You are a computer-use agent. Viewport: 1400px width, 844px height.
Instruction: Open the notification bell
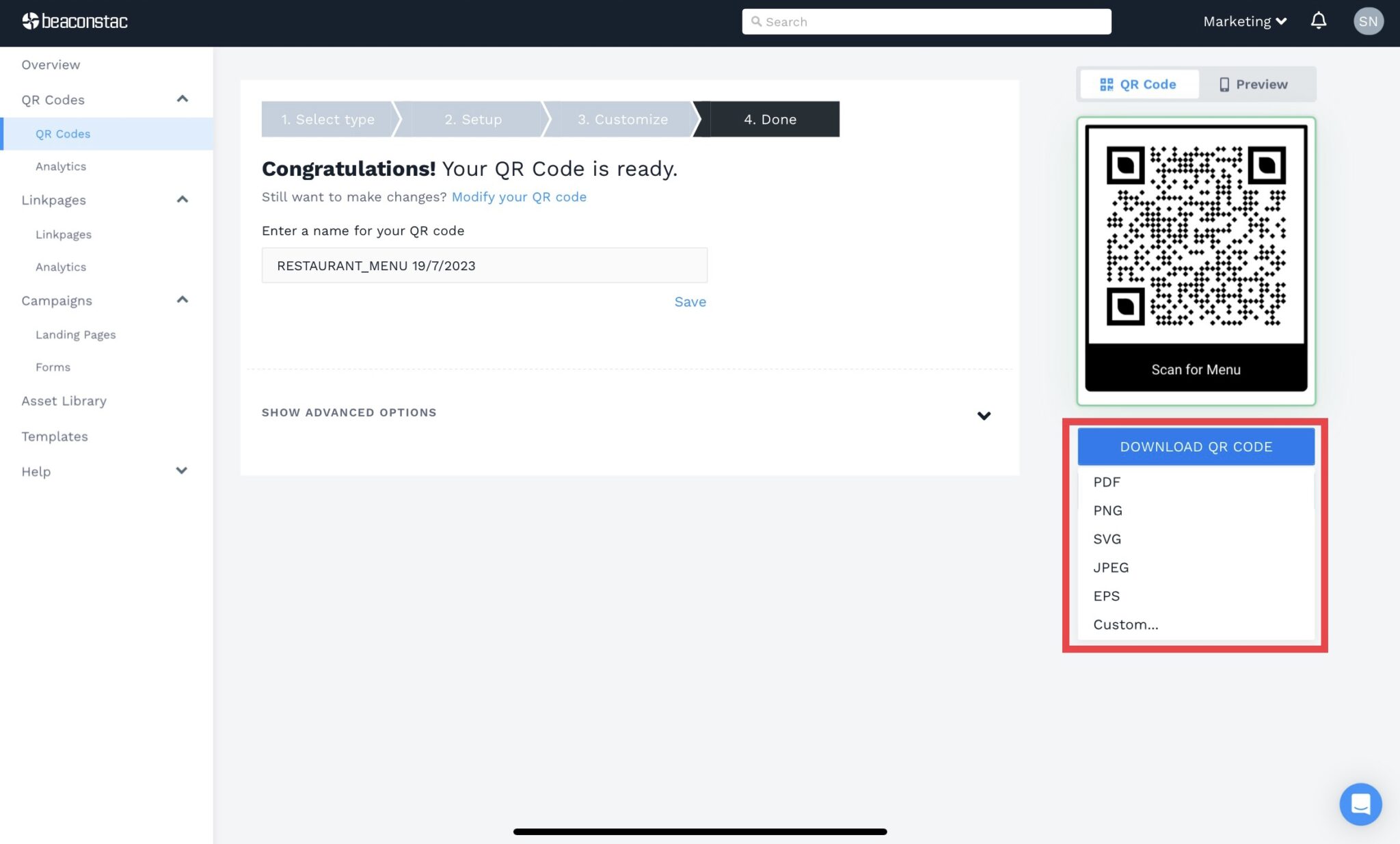[1317, 21]
